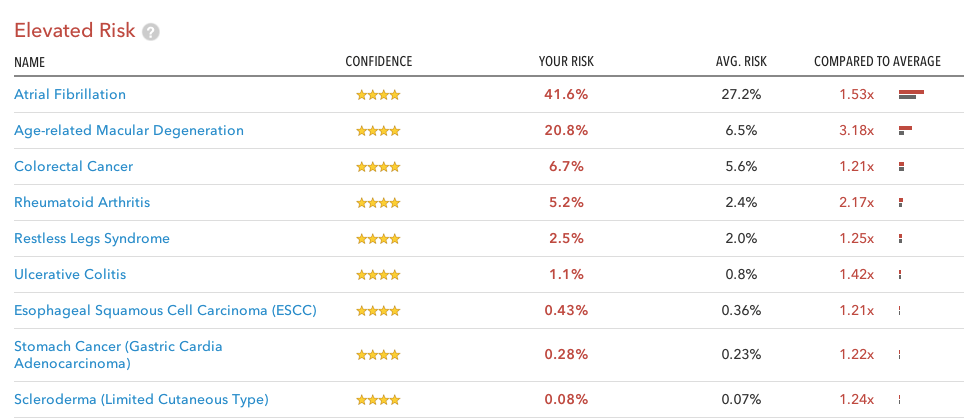Image resolution: width=980 pixels, height=420 pixels.
Task: Open Scleroderma Limited Cutaneous Type link
Action: click(x=141, y=399)
